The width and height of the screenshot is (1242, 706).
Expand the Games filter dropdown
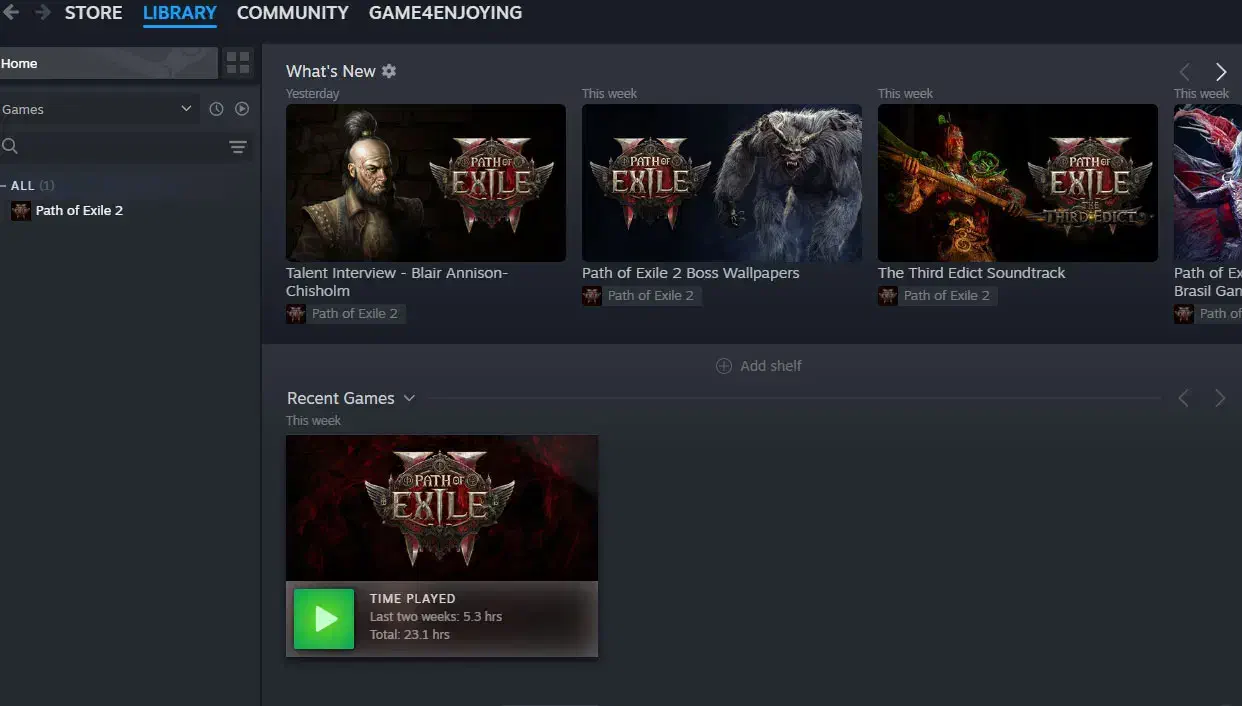tap(98, 109)
